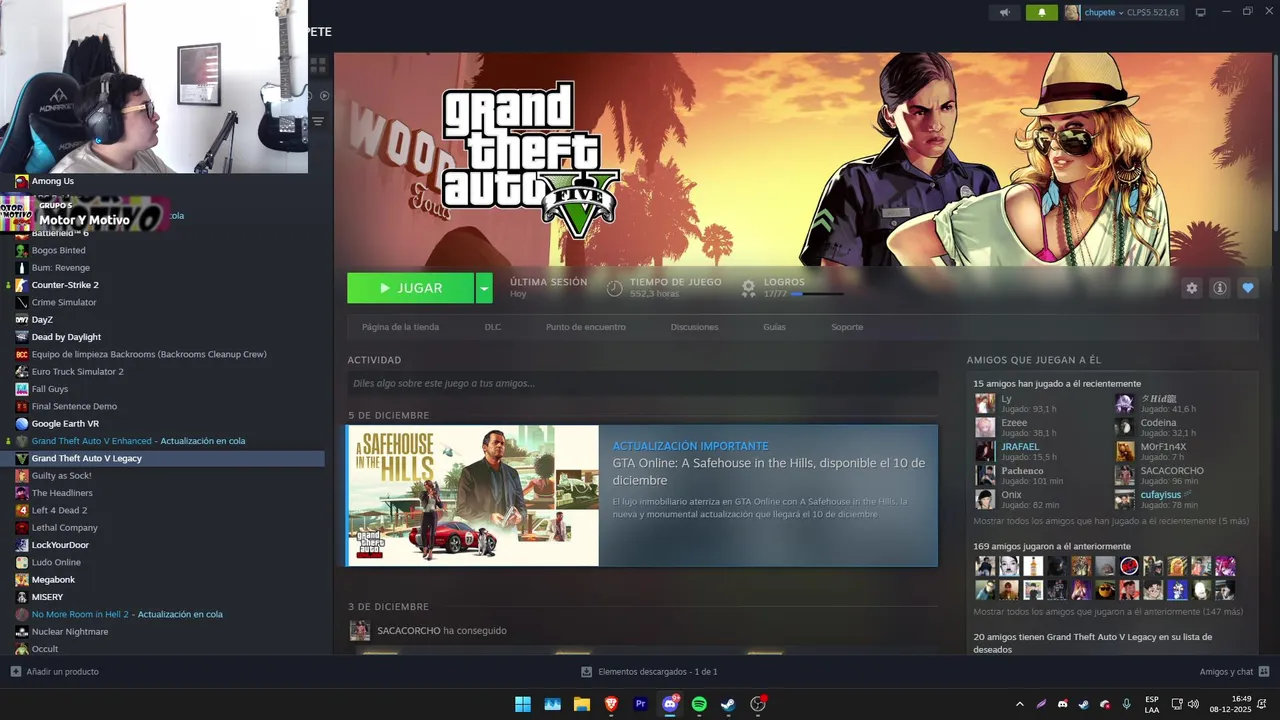The height and width of the screenshot is (720, 1280).
Task: Click the Añadir un producto button
Action: 55,672
